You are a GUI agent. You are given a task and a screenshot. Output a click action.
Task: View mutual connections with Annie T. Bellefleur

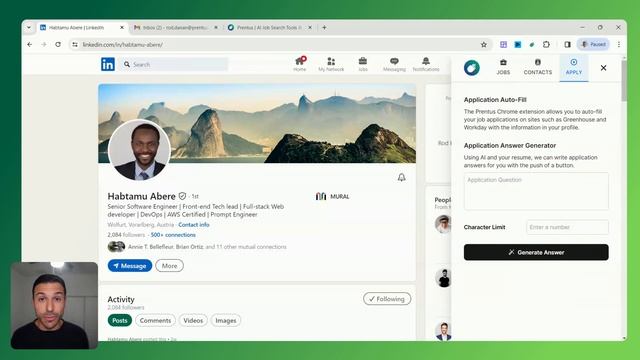pos(197,247)
